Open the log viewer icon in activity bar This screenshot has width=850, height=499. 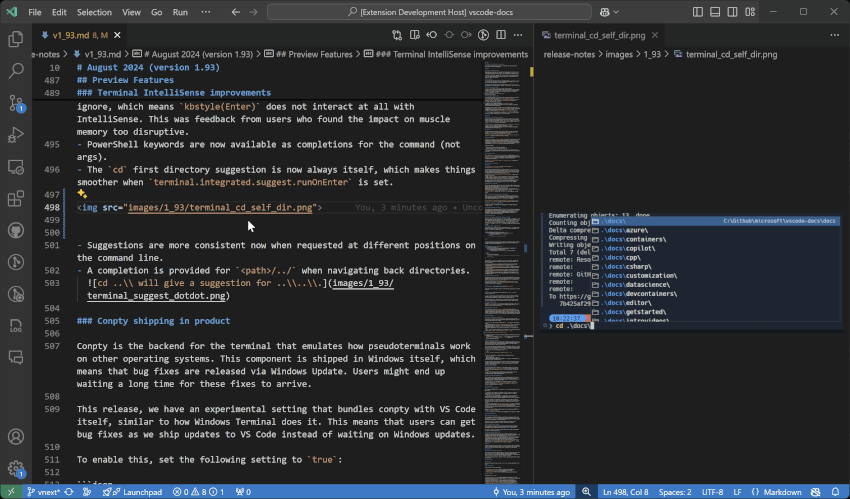(x=16, y=326)
